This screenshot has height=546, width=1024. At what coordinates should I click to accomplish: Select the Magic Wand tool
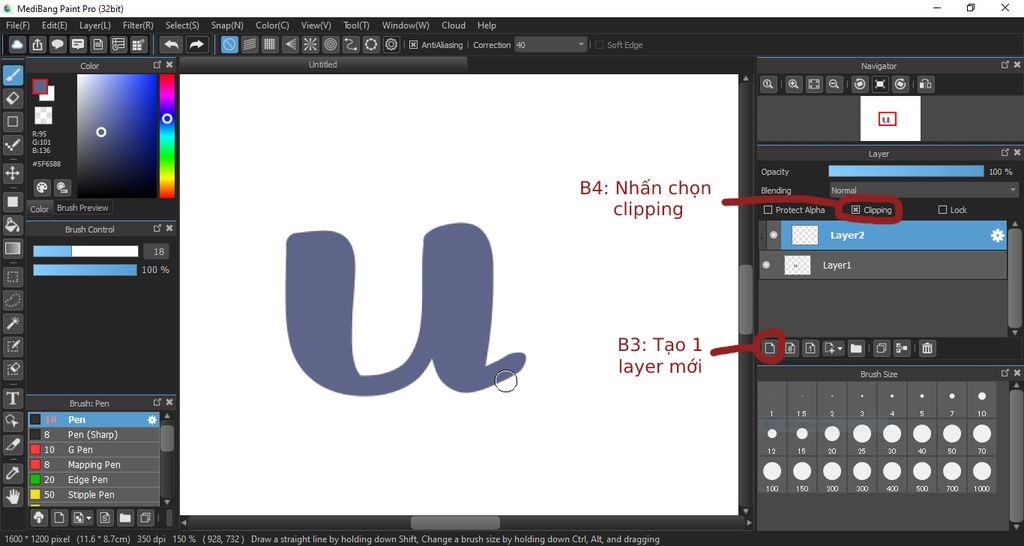click(x=12, y=323)
